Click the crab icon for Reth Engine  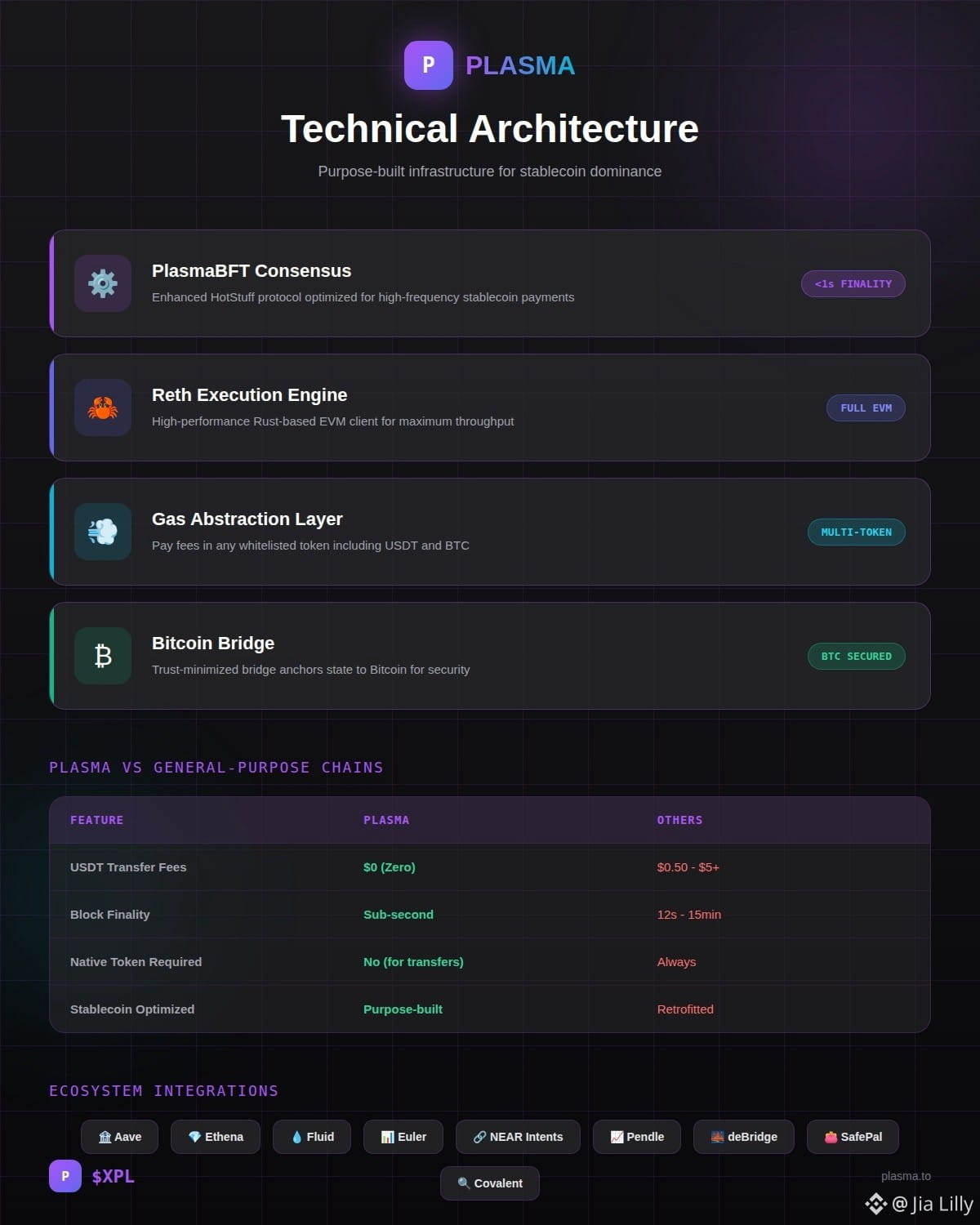pyautogui.click(x=103, y=408)
